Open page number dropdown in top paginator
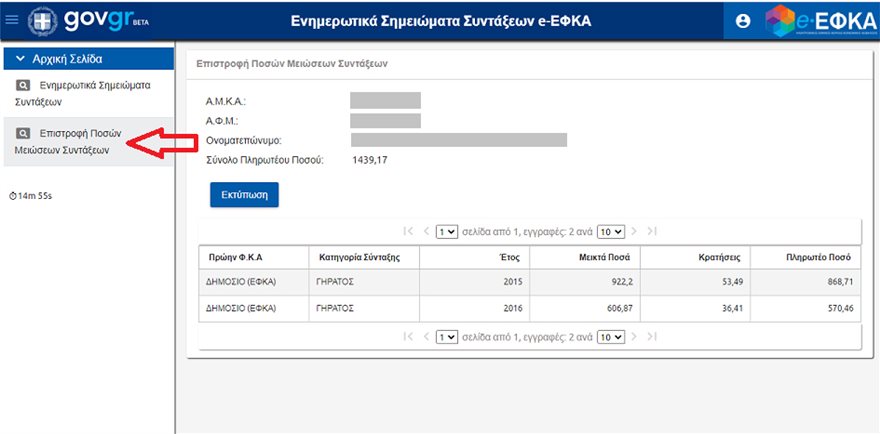This screenshot has height=434, width=880. click(447, 231)
